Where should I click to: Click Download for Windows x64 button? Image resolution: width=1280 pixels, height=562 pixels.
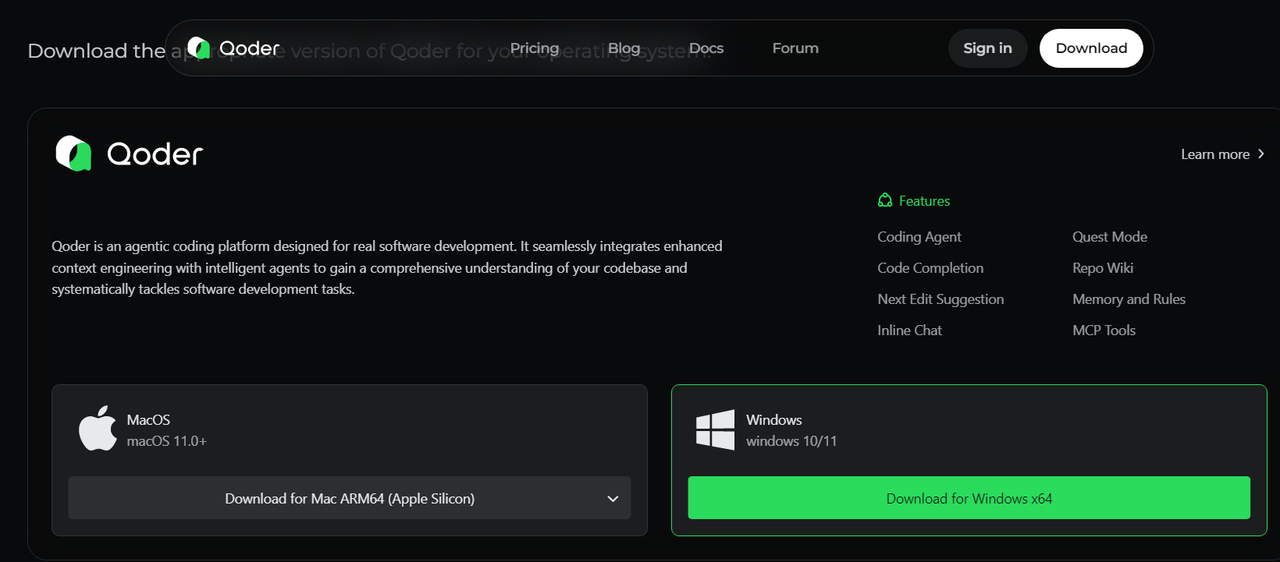coord(969,498)
